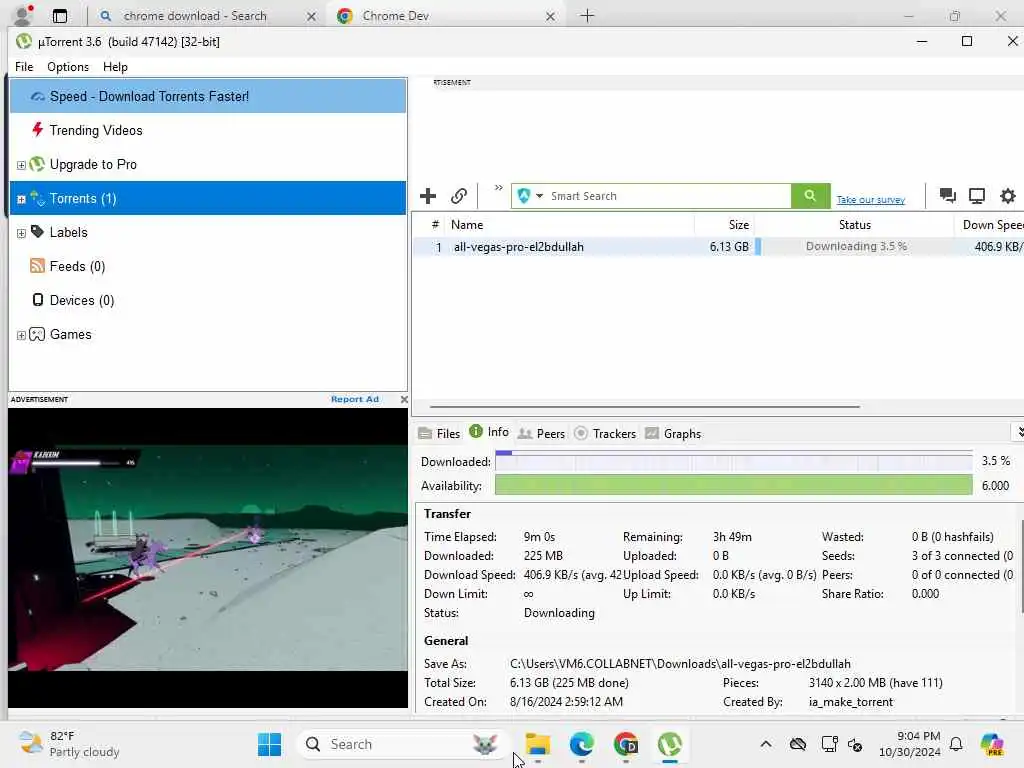Click the Copilot icon in the taskbar corner
Screen dimensions: 1024x768
(x=992, y=744)
